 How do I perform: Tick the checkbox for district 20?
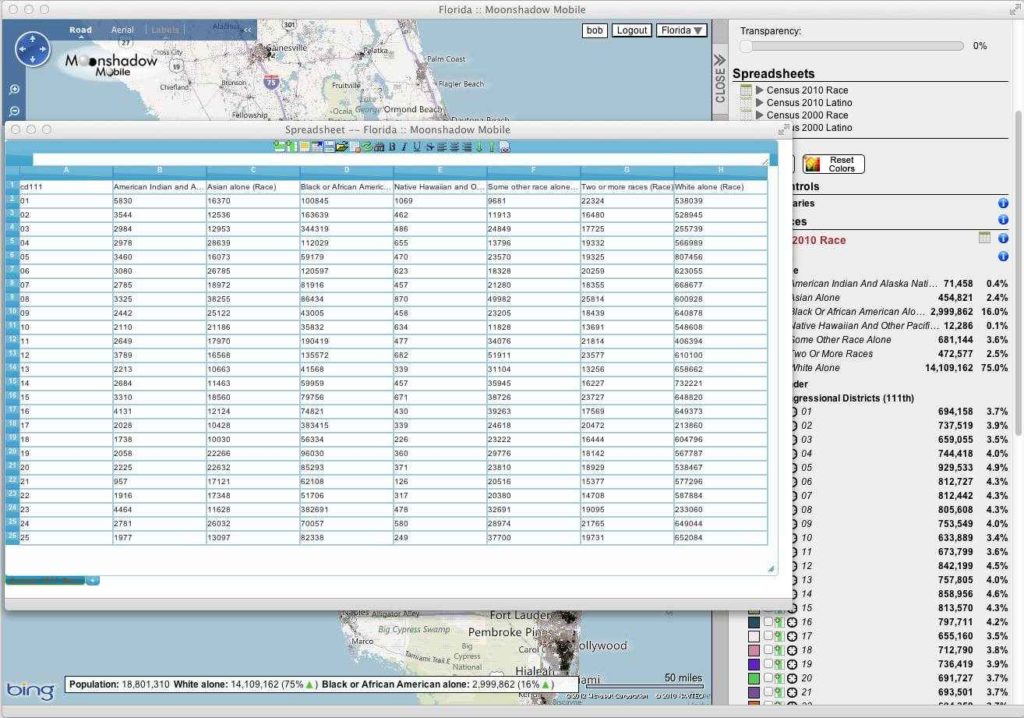click(x=768, y=678)
